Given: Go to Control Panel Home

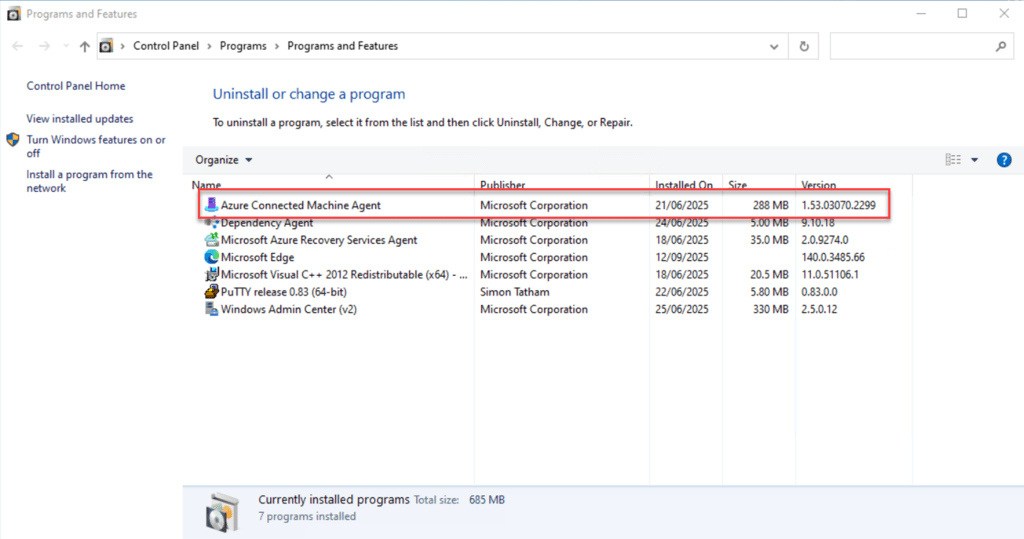Looking at the screenshot, I should [76, 86].
